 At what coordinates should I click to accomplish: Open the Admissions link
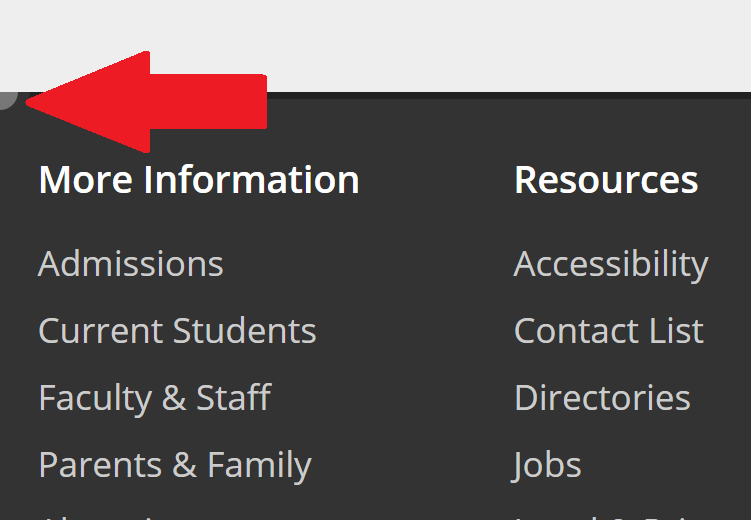click(130, 264)
